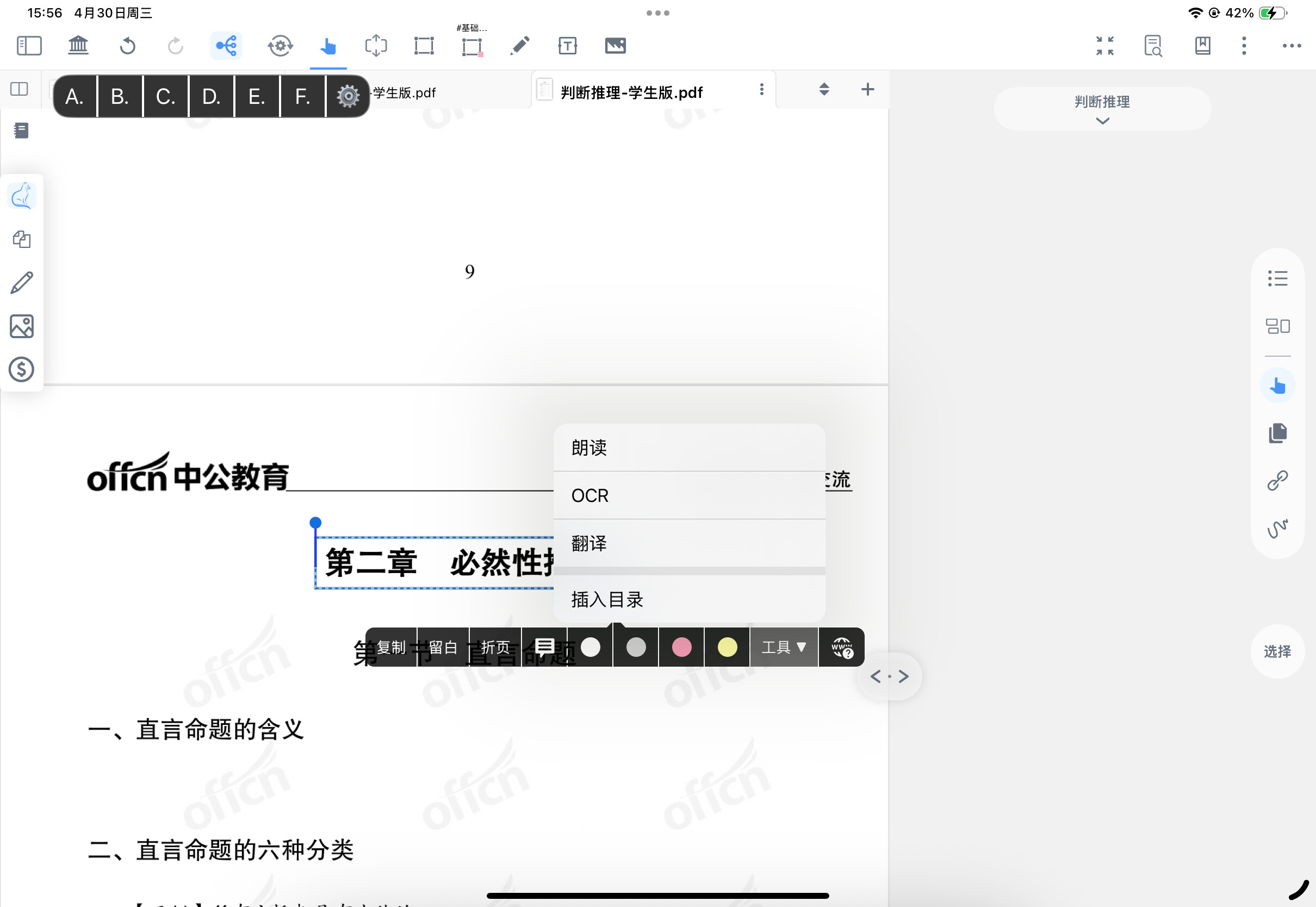Click the undo arrow
Screen dimensions: 1316x907
(x=127, y=46)
